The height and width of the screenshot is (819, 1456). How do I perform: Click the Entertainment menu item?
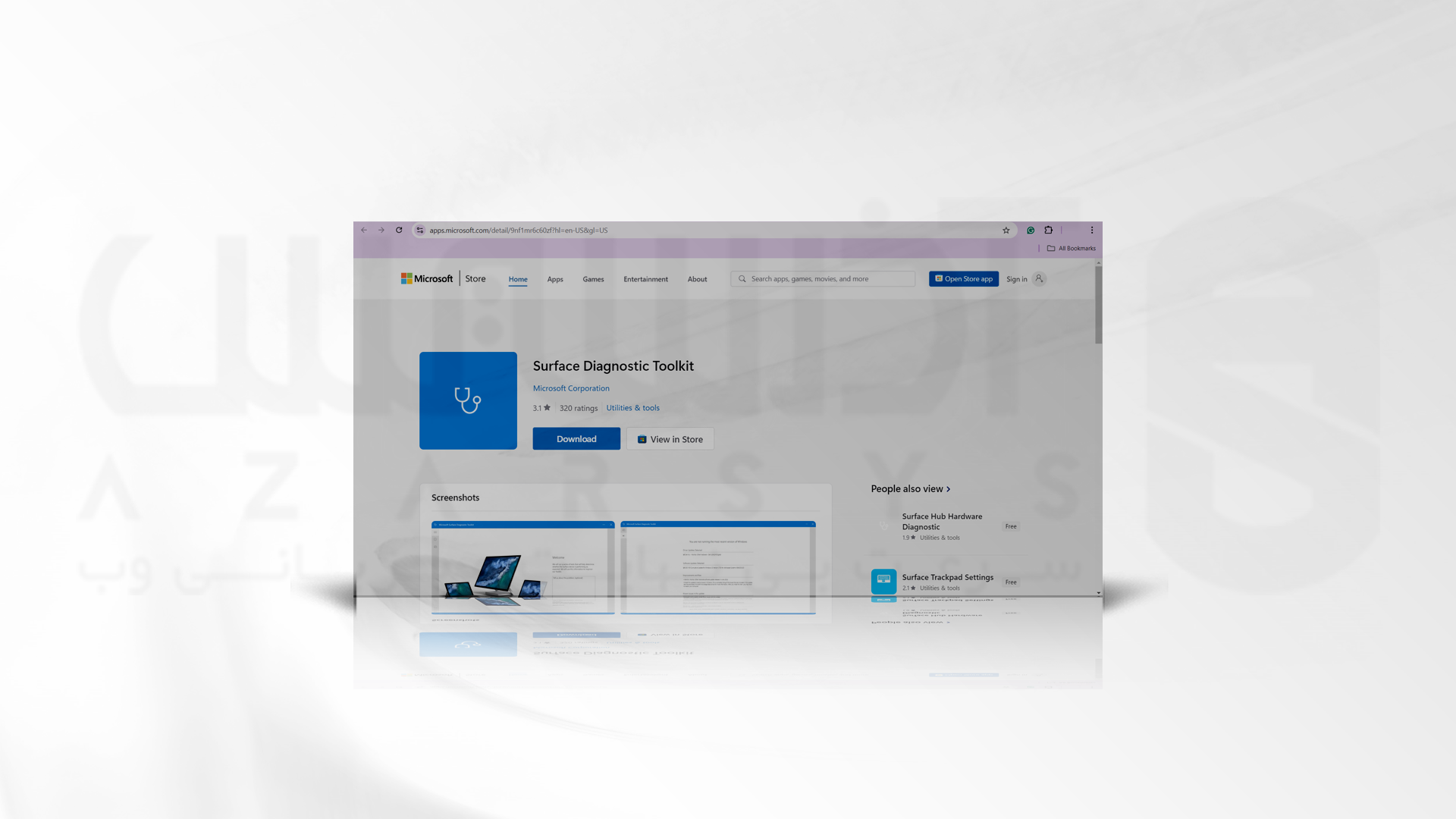click(646, 278)
